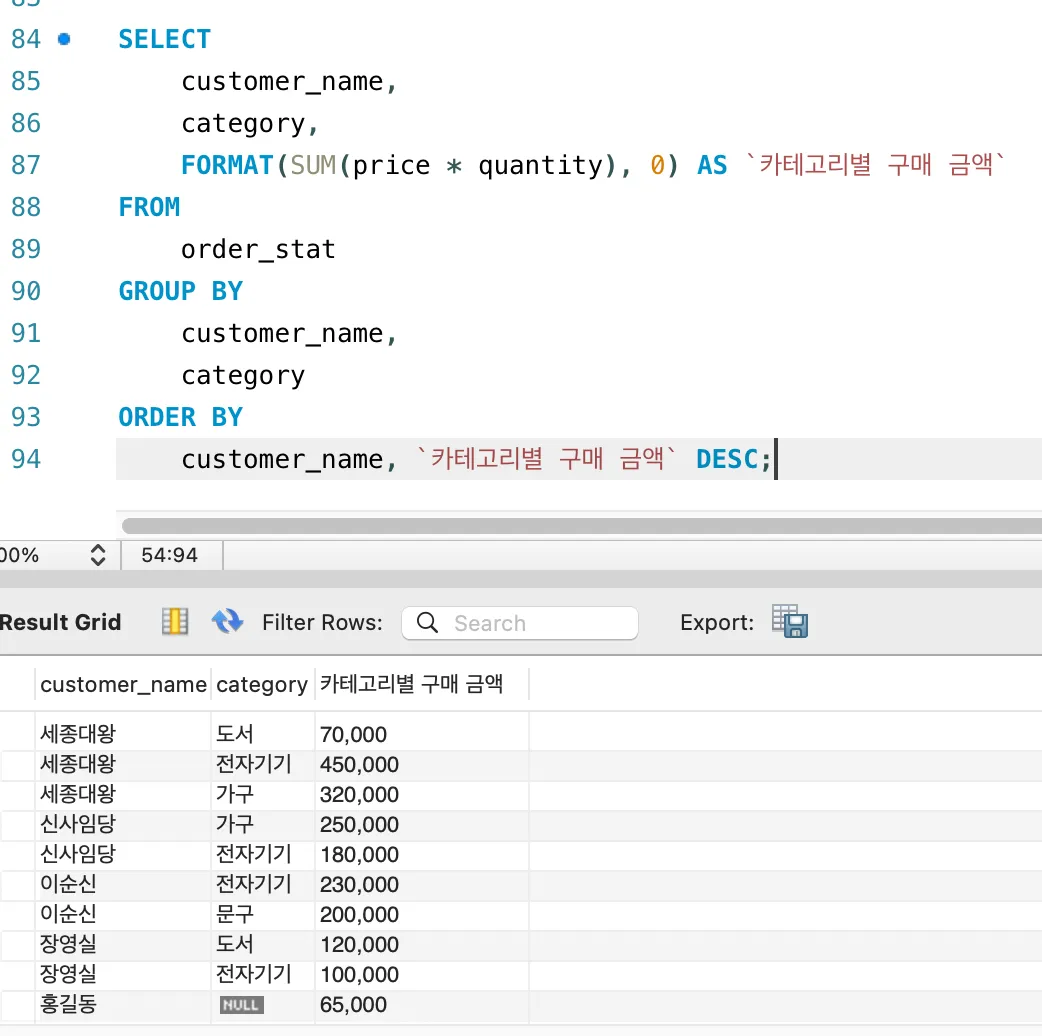
Task: Click the blue statement marker on line 84
Action: (x=64, y=39)
